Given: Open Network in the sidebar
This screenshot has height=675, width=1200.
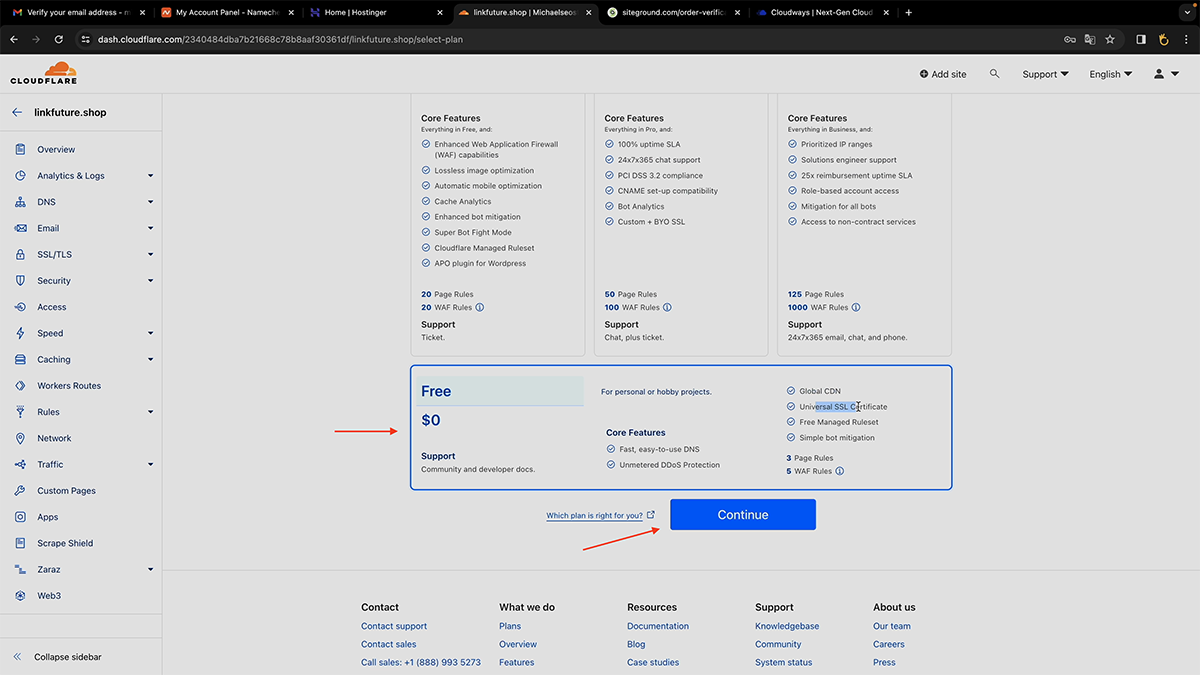Looking at the screenshot, I should click(54, 438).
